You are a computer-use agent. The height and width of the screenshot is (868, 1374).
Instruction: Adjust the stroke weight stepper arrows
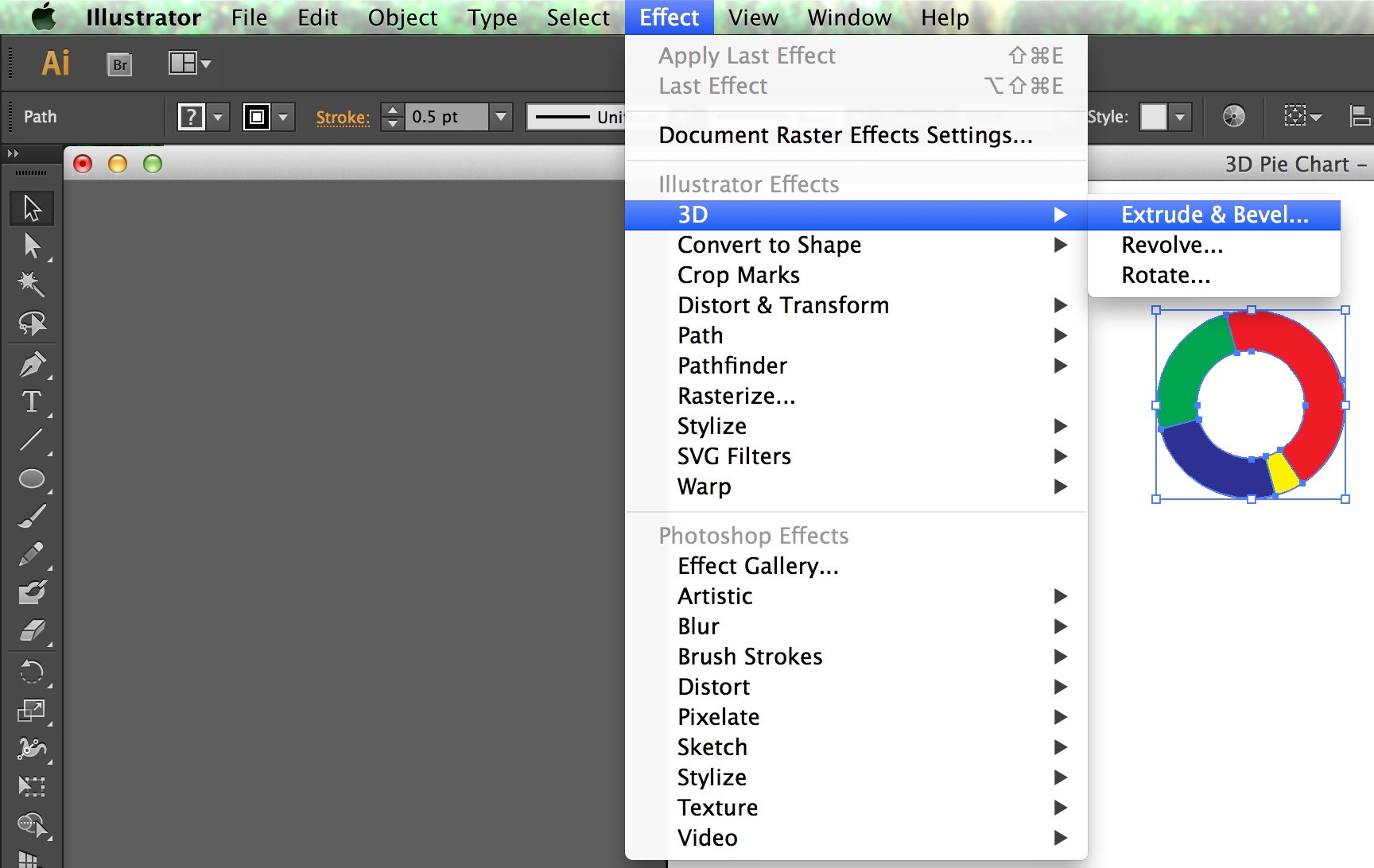393,117
